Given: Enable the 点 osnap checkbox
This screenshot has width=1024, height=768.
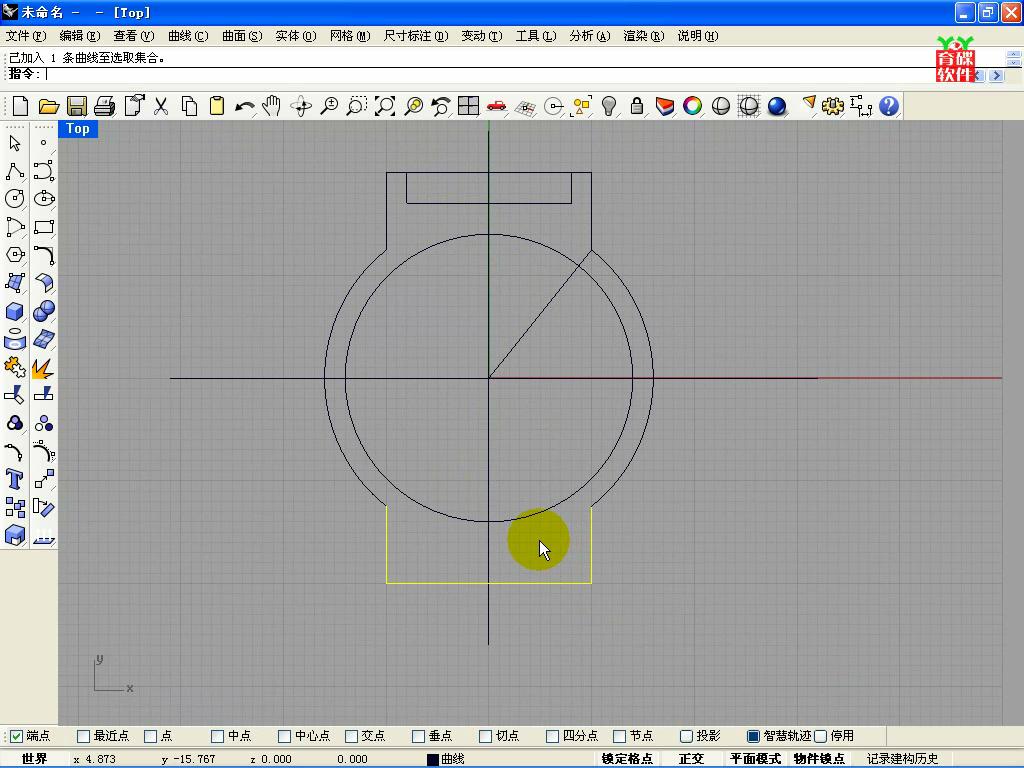Looking at the screenshot, I should coord(150,736).
